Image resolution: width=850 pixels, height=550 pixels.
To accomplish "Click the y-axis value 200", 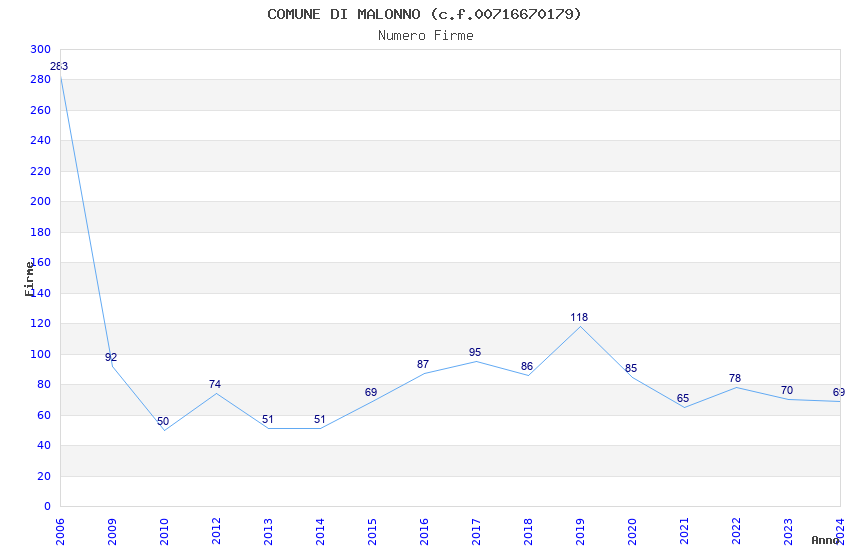I will tap(41, 202).
